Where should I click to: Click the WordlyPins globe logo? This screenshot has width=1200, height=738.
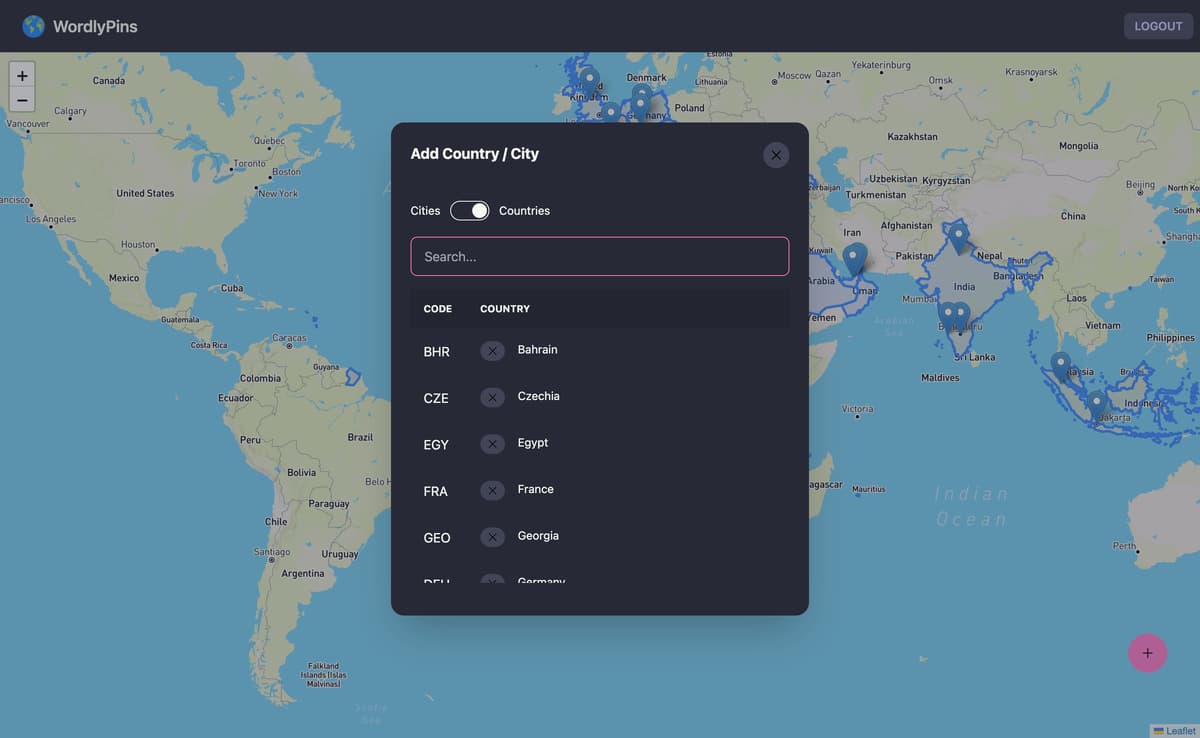pos(34,26)
